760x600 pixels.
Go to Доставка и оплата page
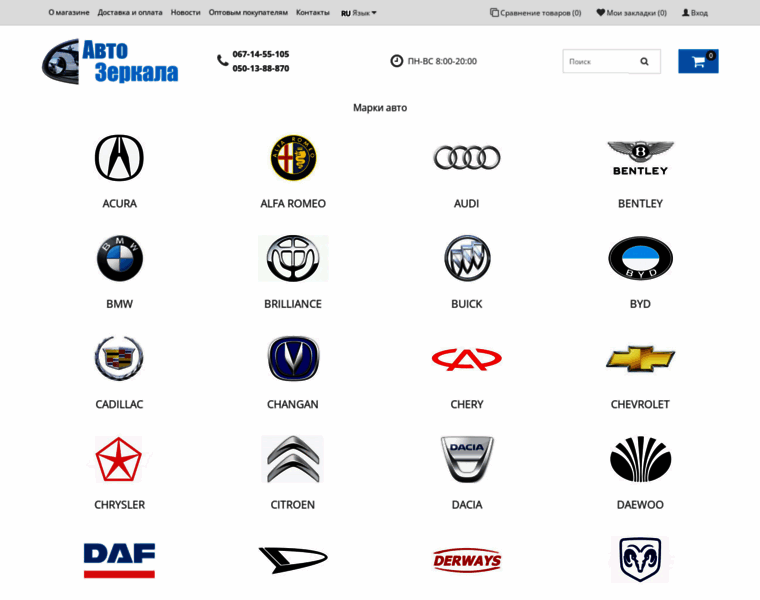coord(130,13)
